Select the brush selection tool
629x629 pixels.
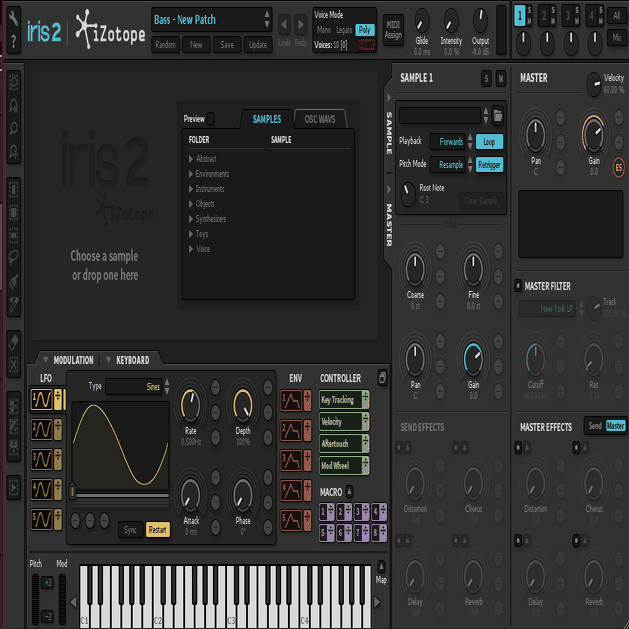click(x=14, y=281)
